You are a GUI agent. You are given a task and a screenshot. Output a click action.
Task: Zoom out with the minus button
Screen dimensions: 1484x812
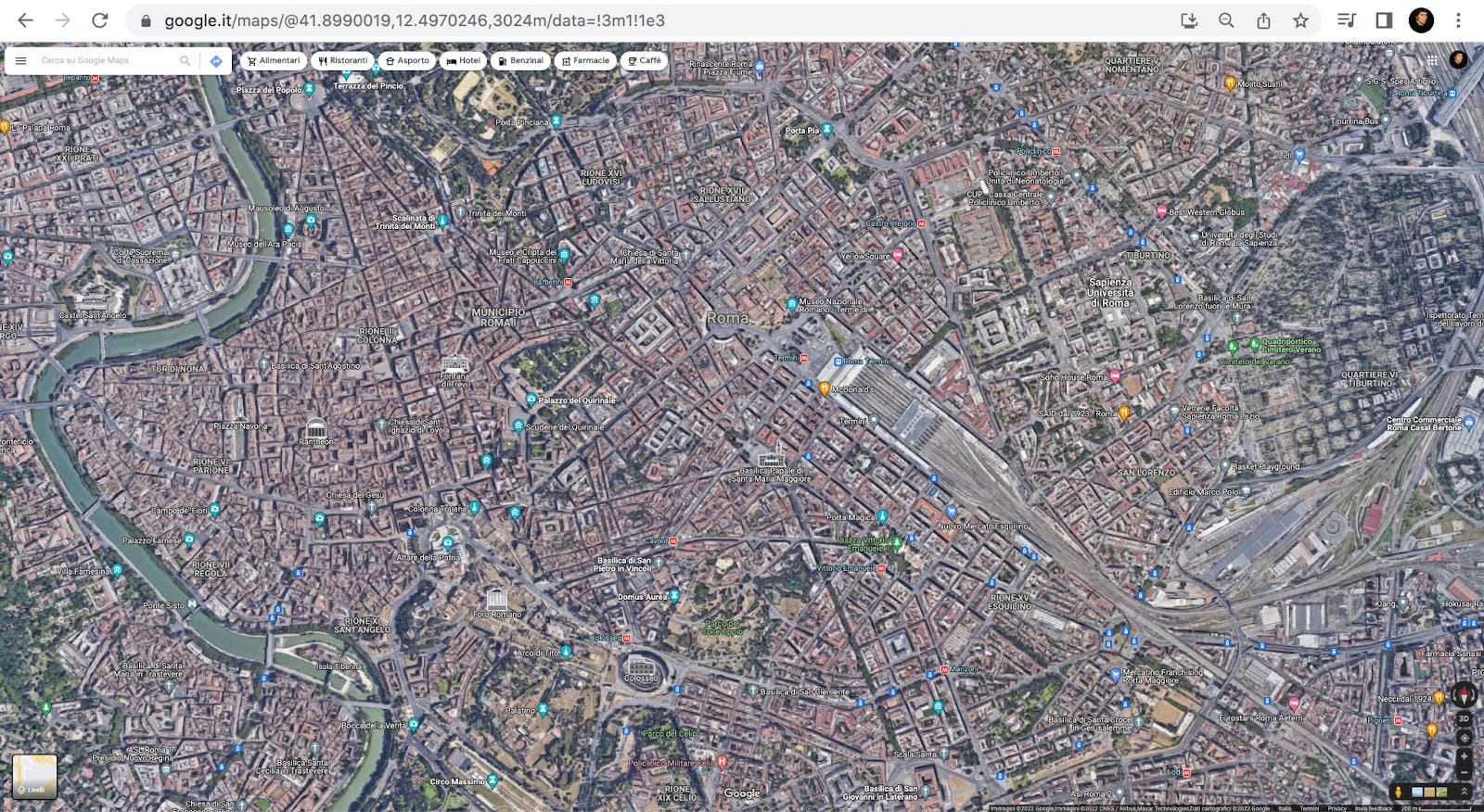(1465, 772)
